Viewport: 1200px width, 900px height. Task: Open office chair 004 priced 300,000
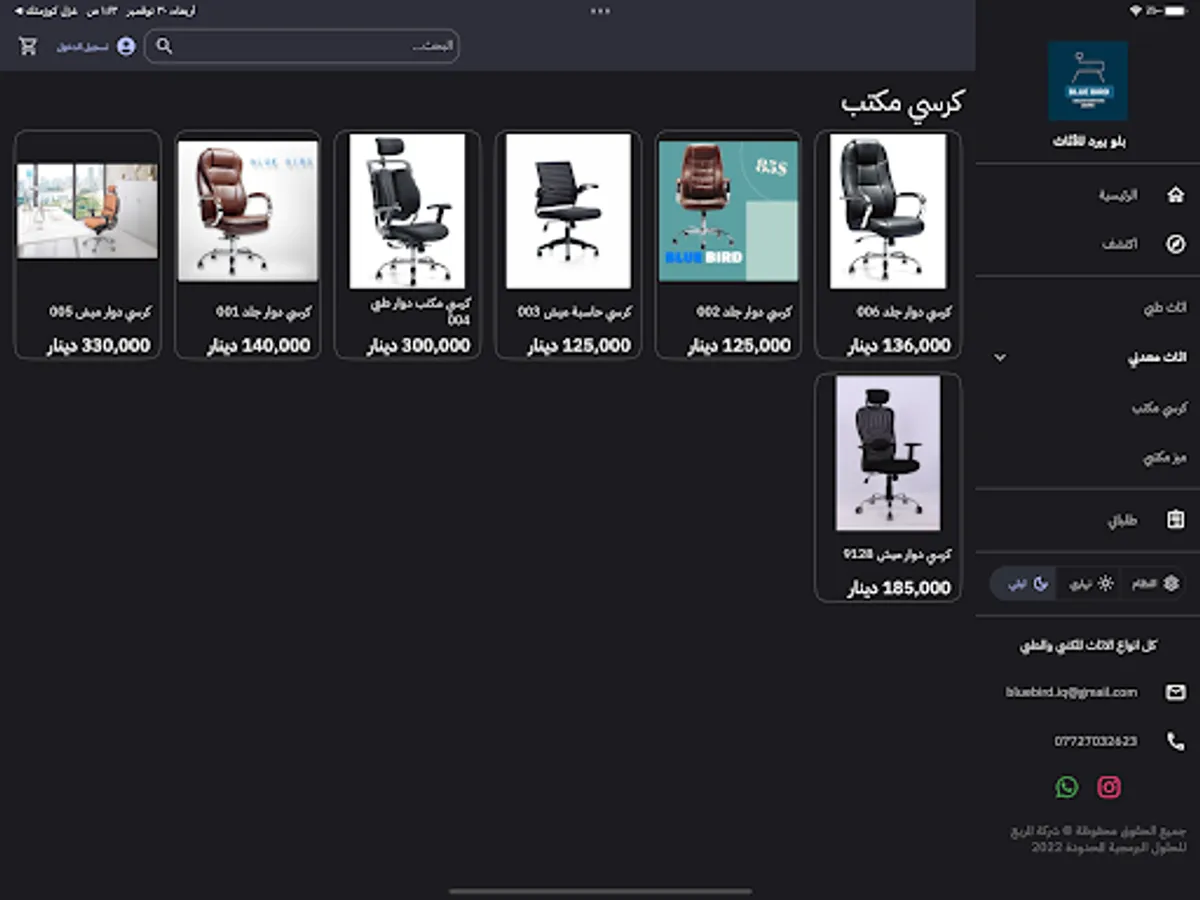click(x=408, y=245)
